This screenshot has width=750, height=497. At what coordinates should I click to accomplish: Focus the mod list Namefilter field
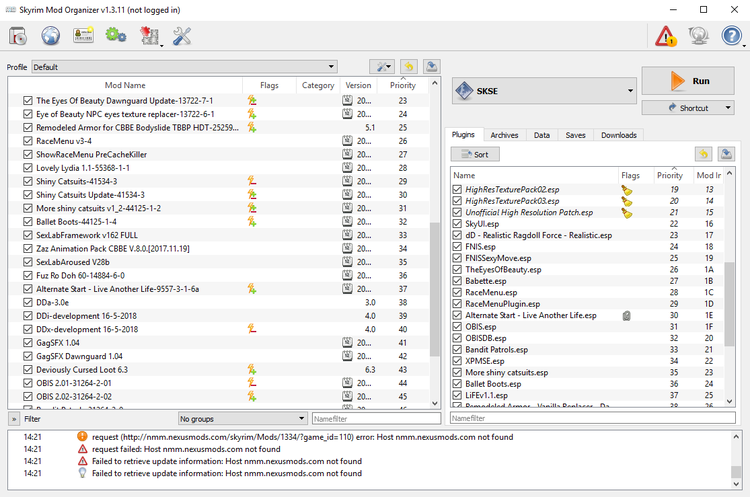point(376,419)
